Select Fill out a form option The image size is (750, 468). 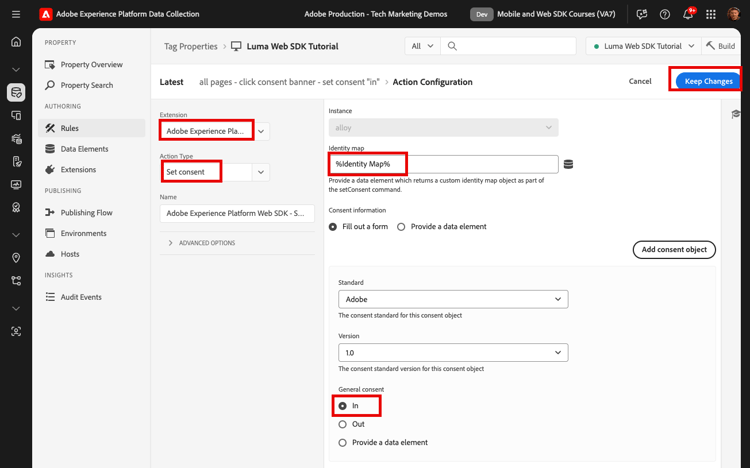[x=358, y=227]
